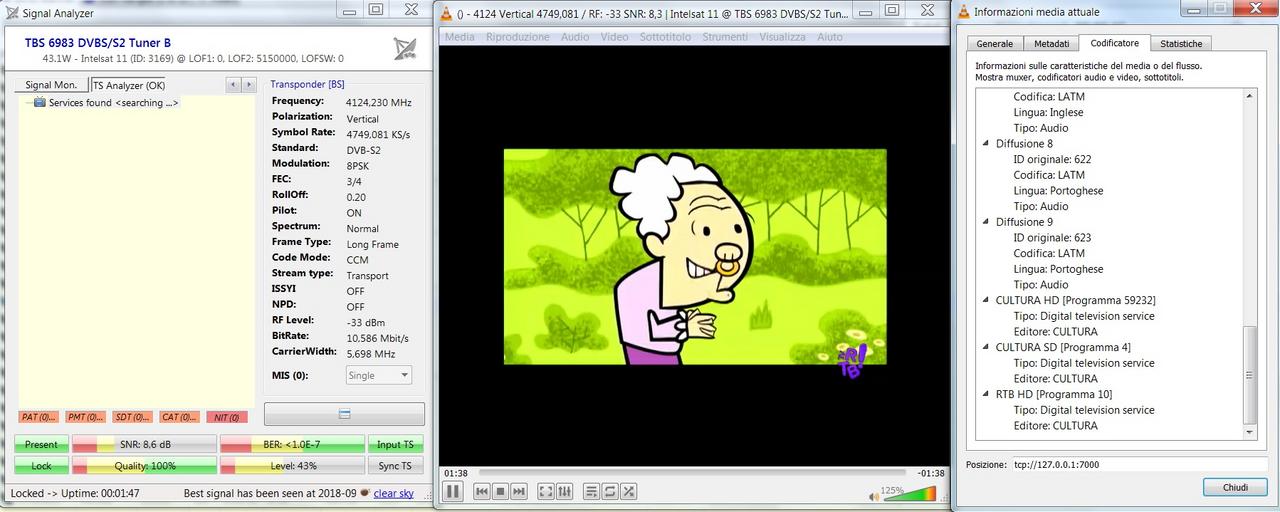Open VLC extended settings equalizer icon
This screenshot has width=1280, height=512.
tap(564, 491)
